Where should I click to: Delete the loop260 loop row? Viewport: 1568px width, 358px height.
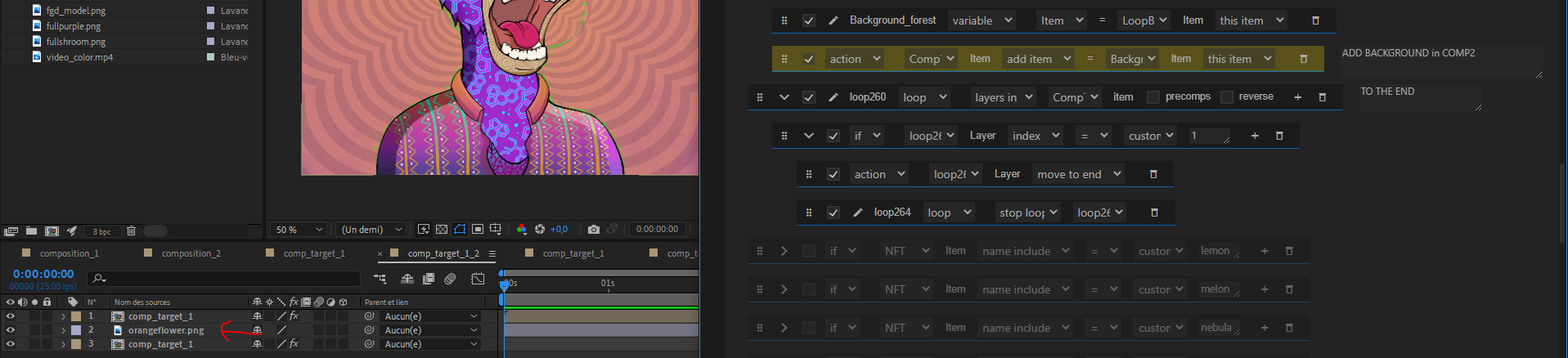[x=1322, y=97]
